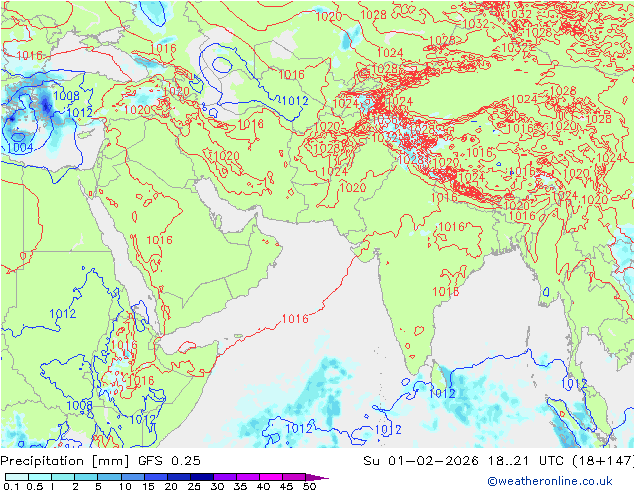Click the date text 'Su 01-02-2026'
The width and height of the screenshot is (634, 490).
click(x=421, y=461)
